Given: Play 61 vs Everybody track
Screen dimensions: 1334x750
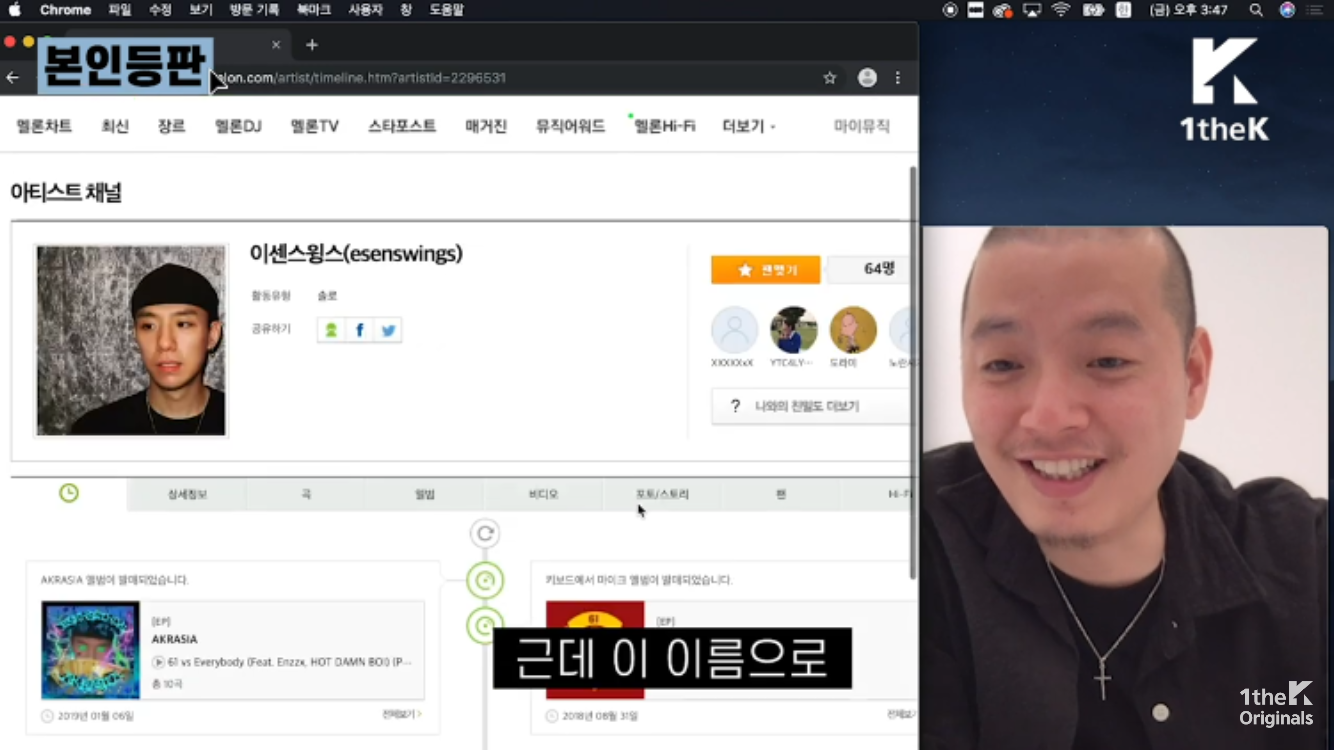Looking at the screenshot, I should [159, 662].
